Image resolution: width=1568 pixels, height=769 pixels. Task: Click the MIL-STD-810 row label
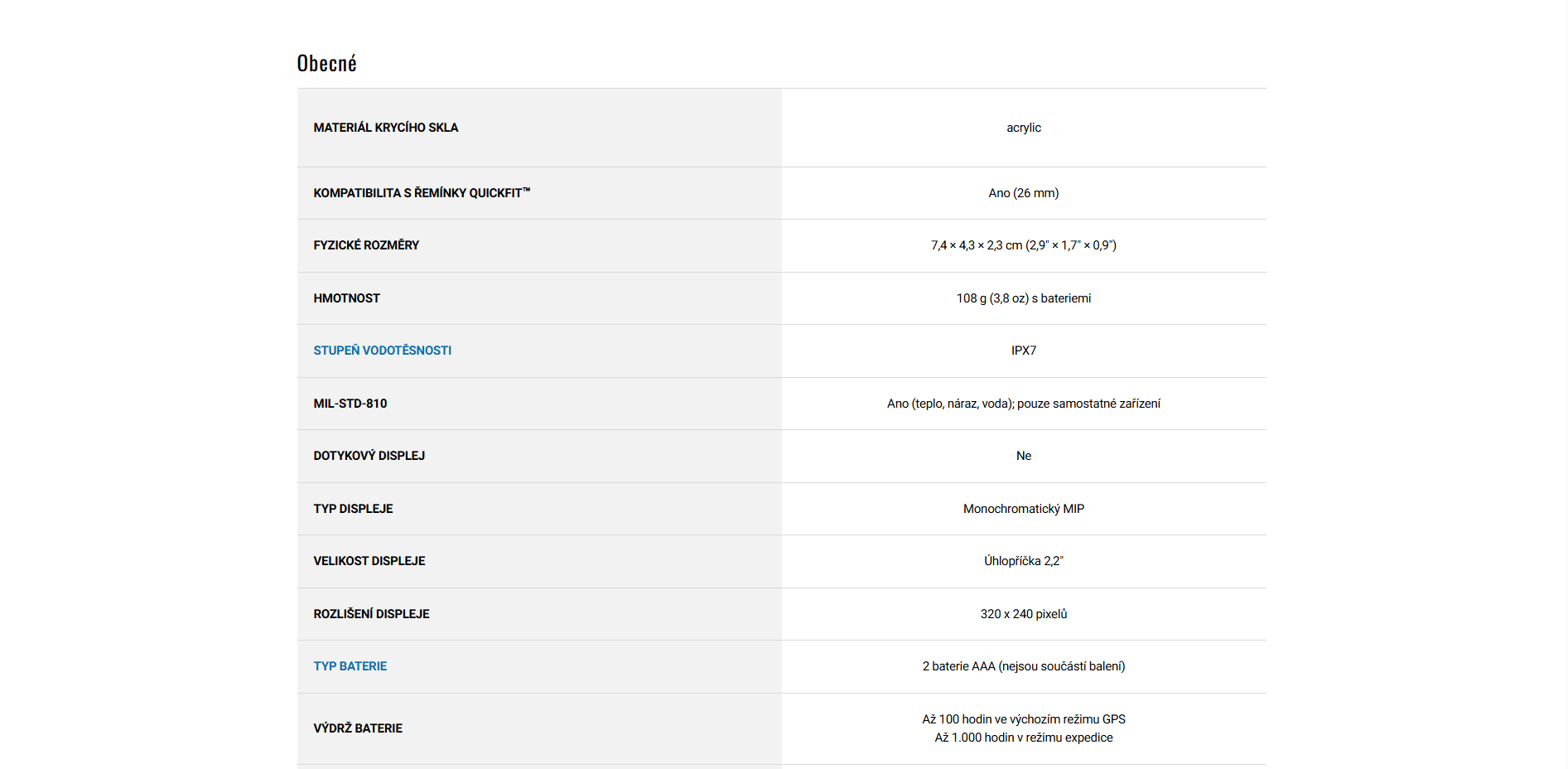(x=350, y=404)
